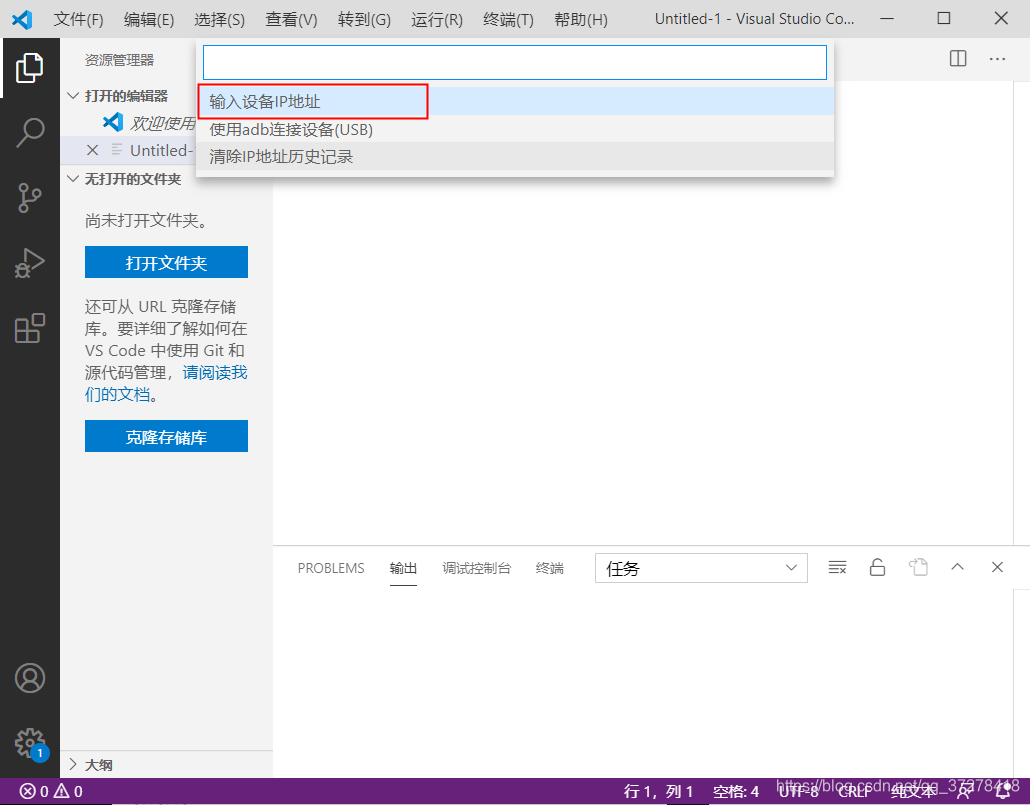Open the Extensions view
Viewport: 1030px width, 805px height.
tap(30, 328)
